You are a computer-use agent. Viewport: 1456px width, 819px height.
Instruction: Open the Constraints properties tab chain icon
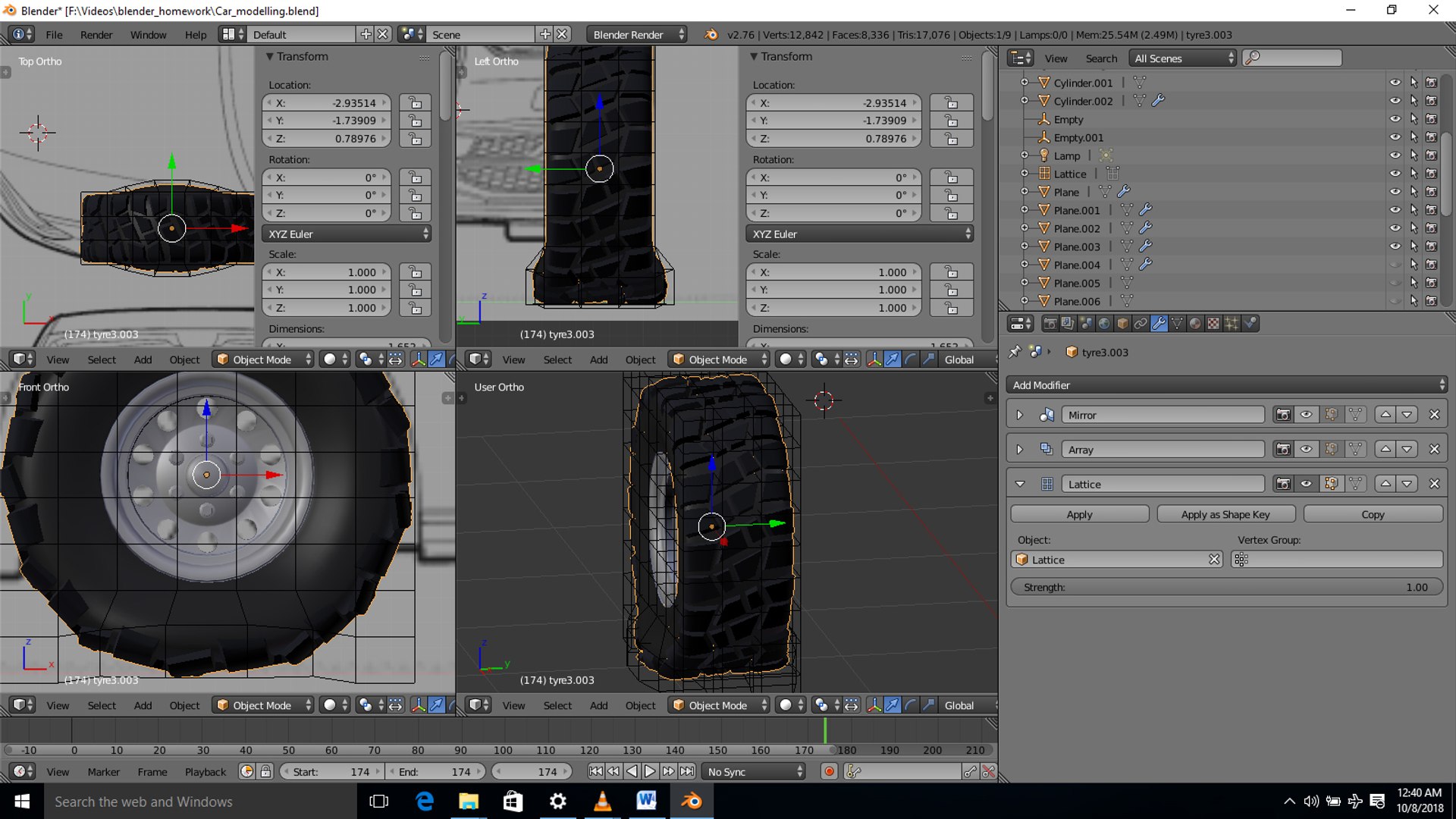[x=1141, y=323]
